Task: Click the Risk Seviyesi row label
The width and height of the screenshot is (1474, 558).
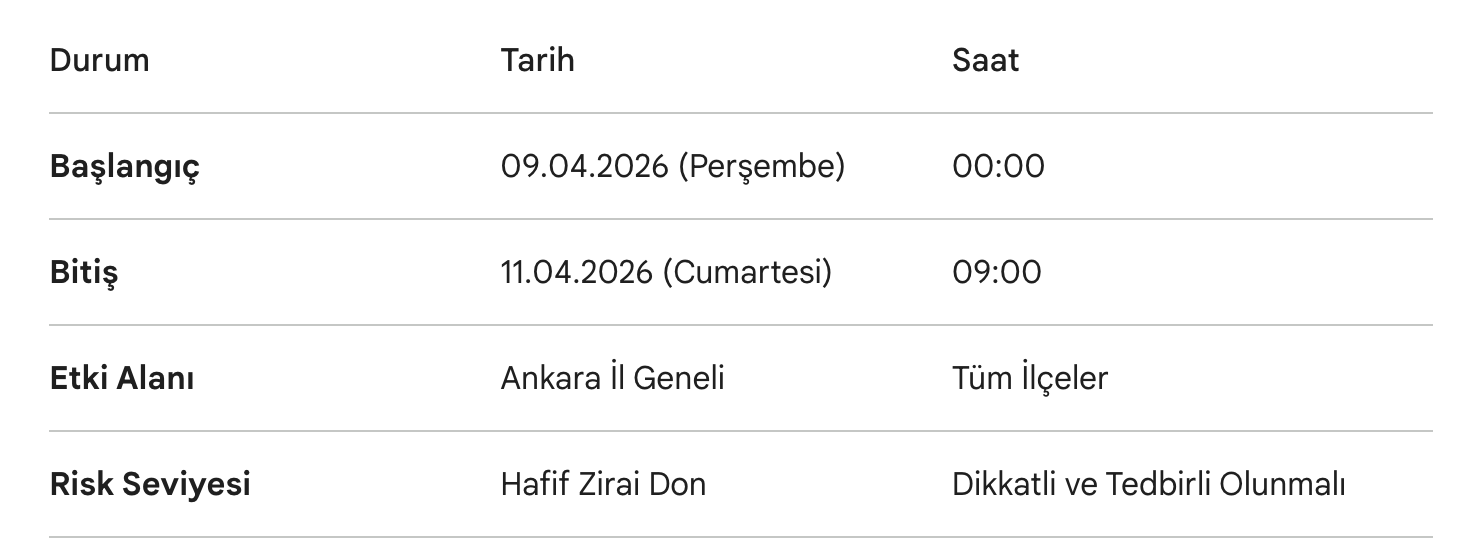Action: (x=150, y=484)
